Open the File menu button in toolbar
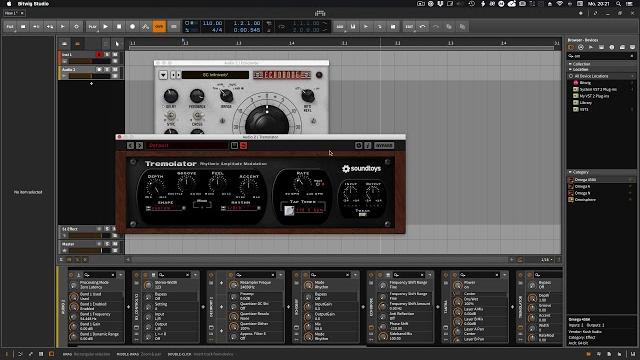Viewport: 640px width, 360px height. coord(10,27)
